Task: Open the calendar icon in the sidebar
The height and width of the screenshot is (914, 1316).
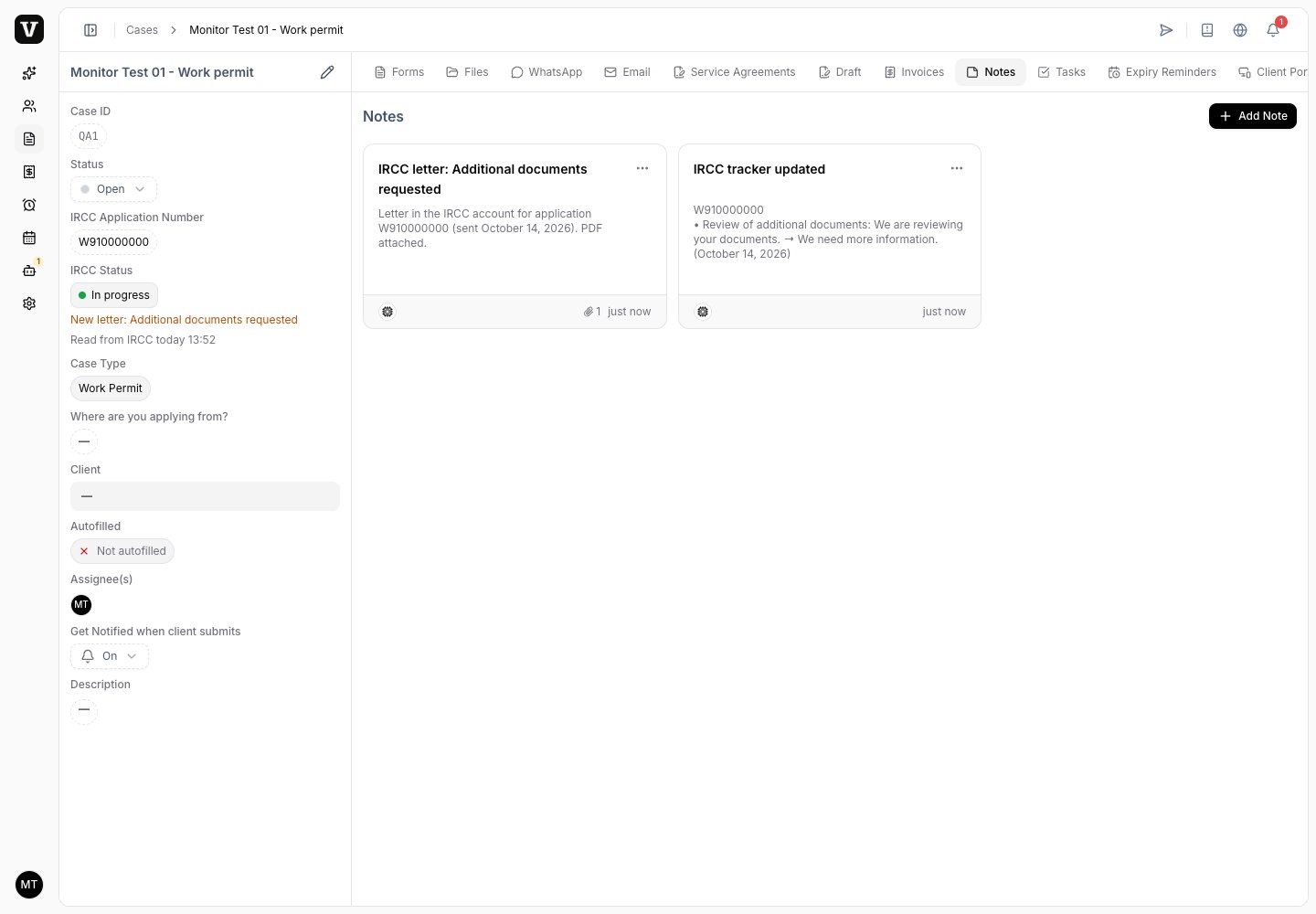Action: pos(29,238)
